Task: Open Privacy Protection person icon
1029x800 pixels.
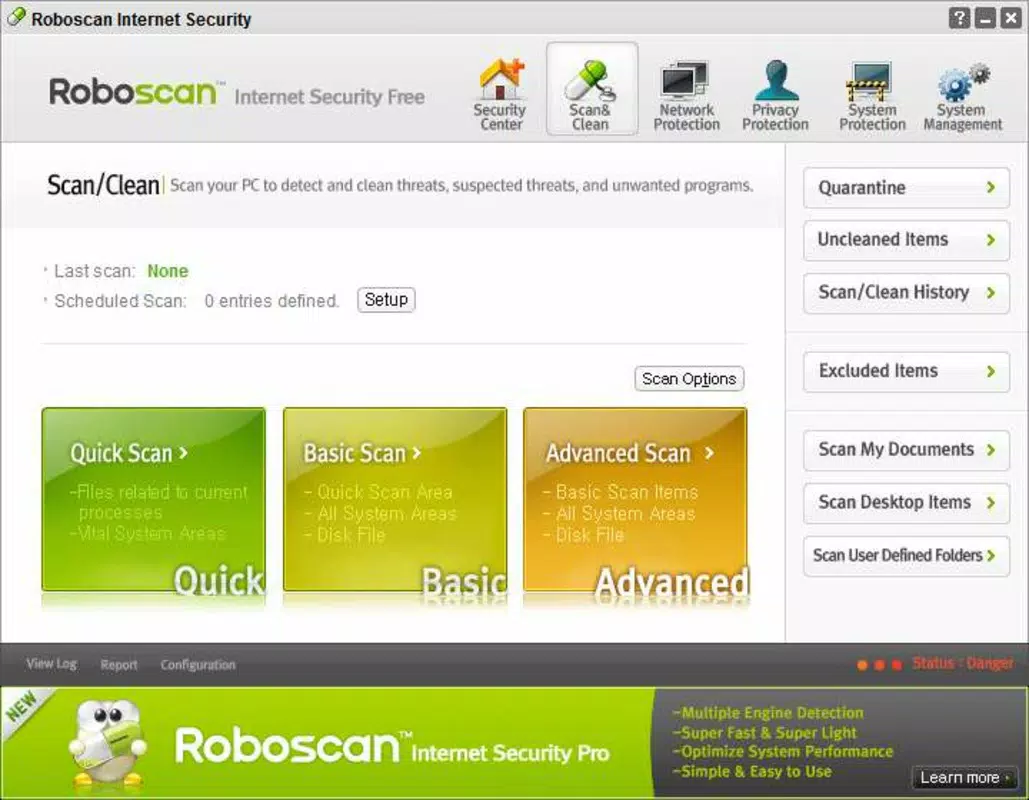Action: point(776,80)
